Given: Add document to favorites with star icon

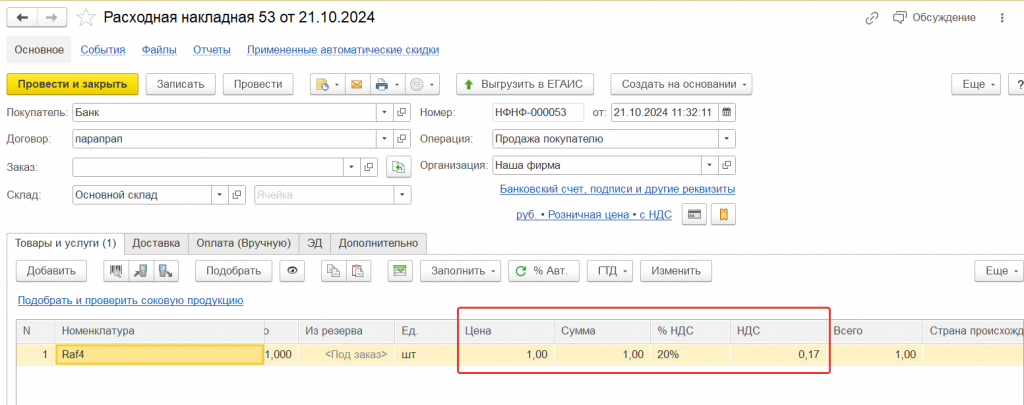Looking at the screenshot, I should pyautogui.click(x=86, y=18).
